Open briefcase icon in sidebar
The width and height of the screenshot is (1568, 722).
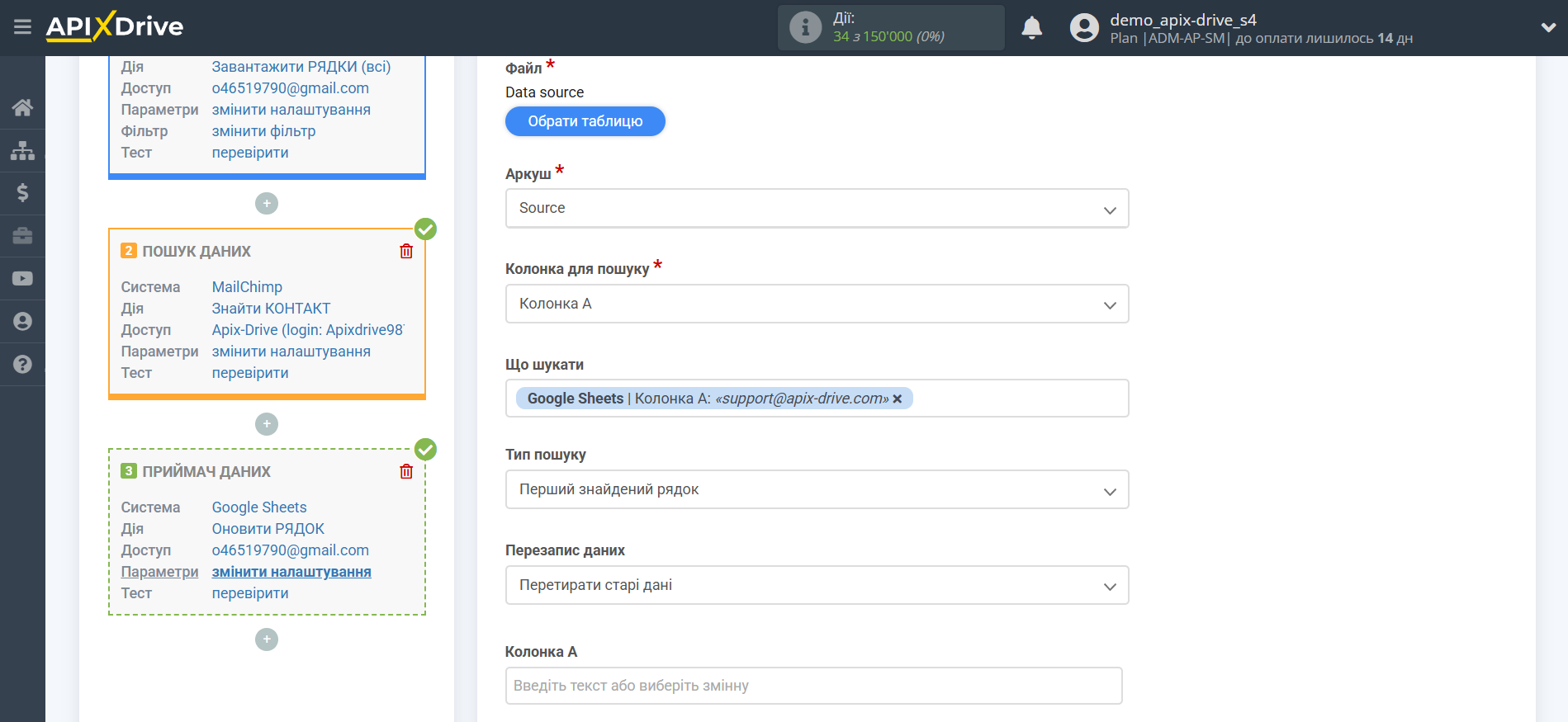(22, 236)
